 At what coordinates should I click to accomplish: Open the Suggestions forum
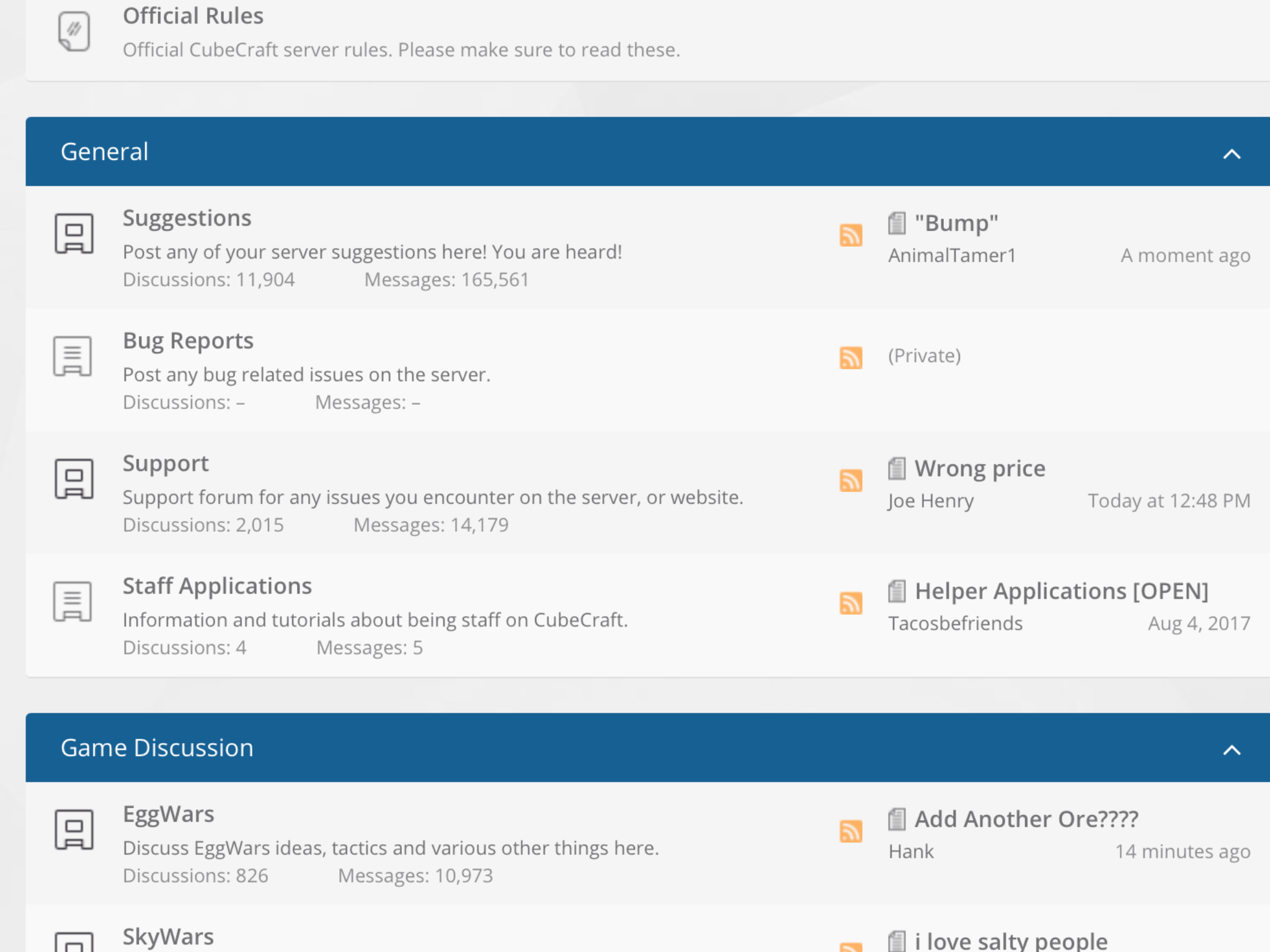[187, 218]
